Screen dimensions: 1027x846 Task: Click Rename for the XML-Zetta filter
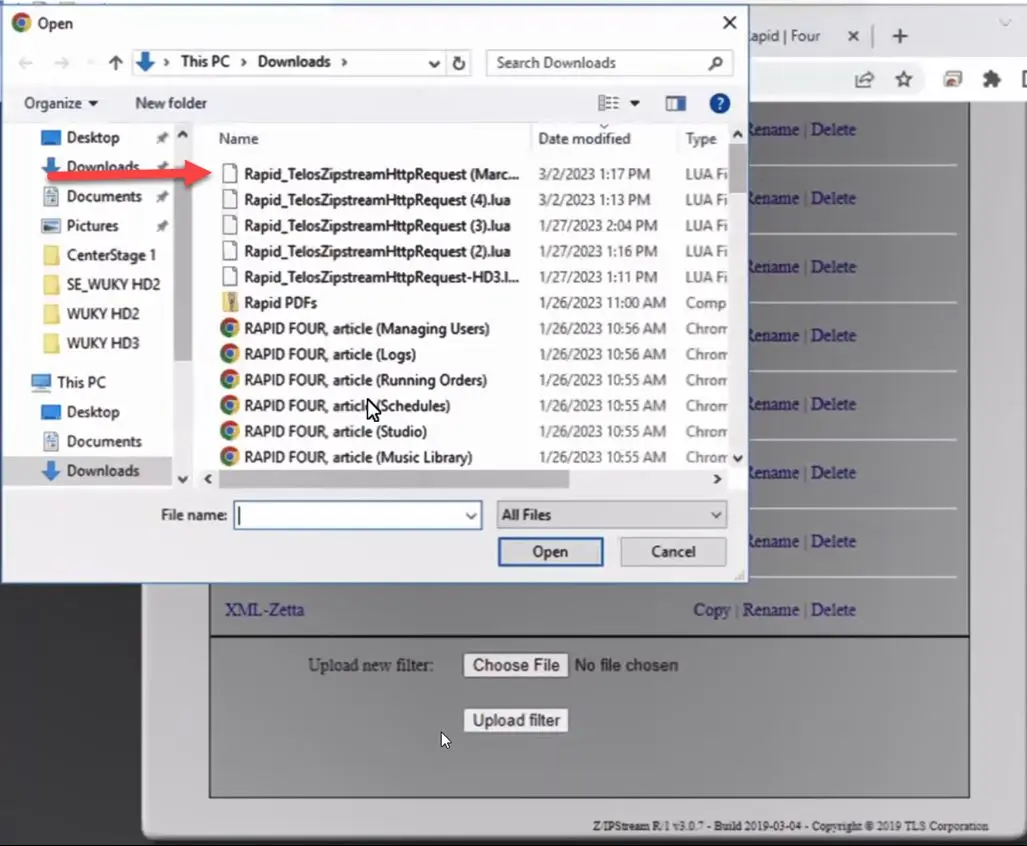tap(770, 610)
